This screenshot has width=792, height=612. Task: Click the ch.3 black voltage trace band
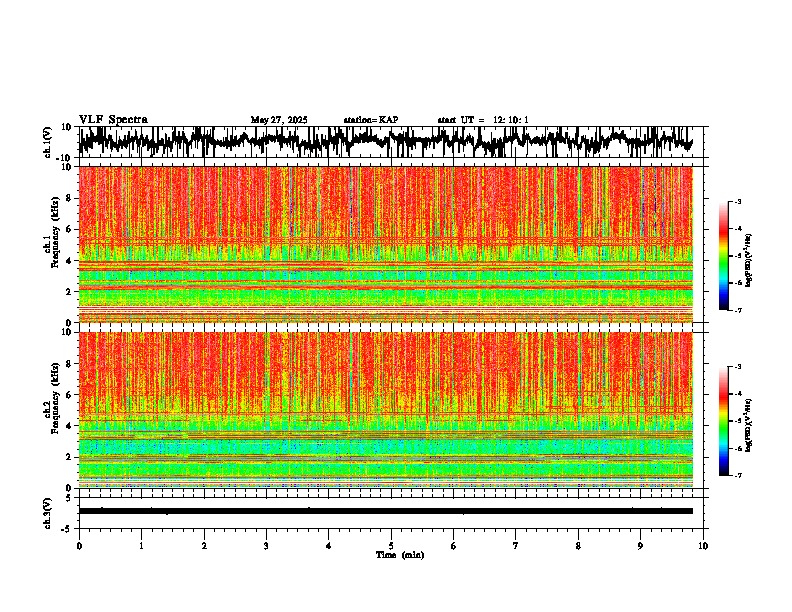click(x=386, y=511)
